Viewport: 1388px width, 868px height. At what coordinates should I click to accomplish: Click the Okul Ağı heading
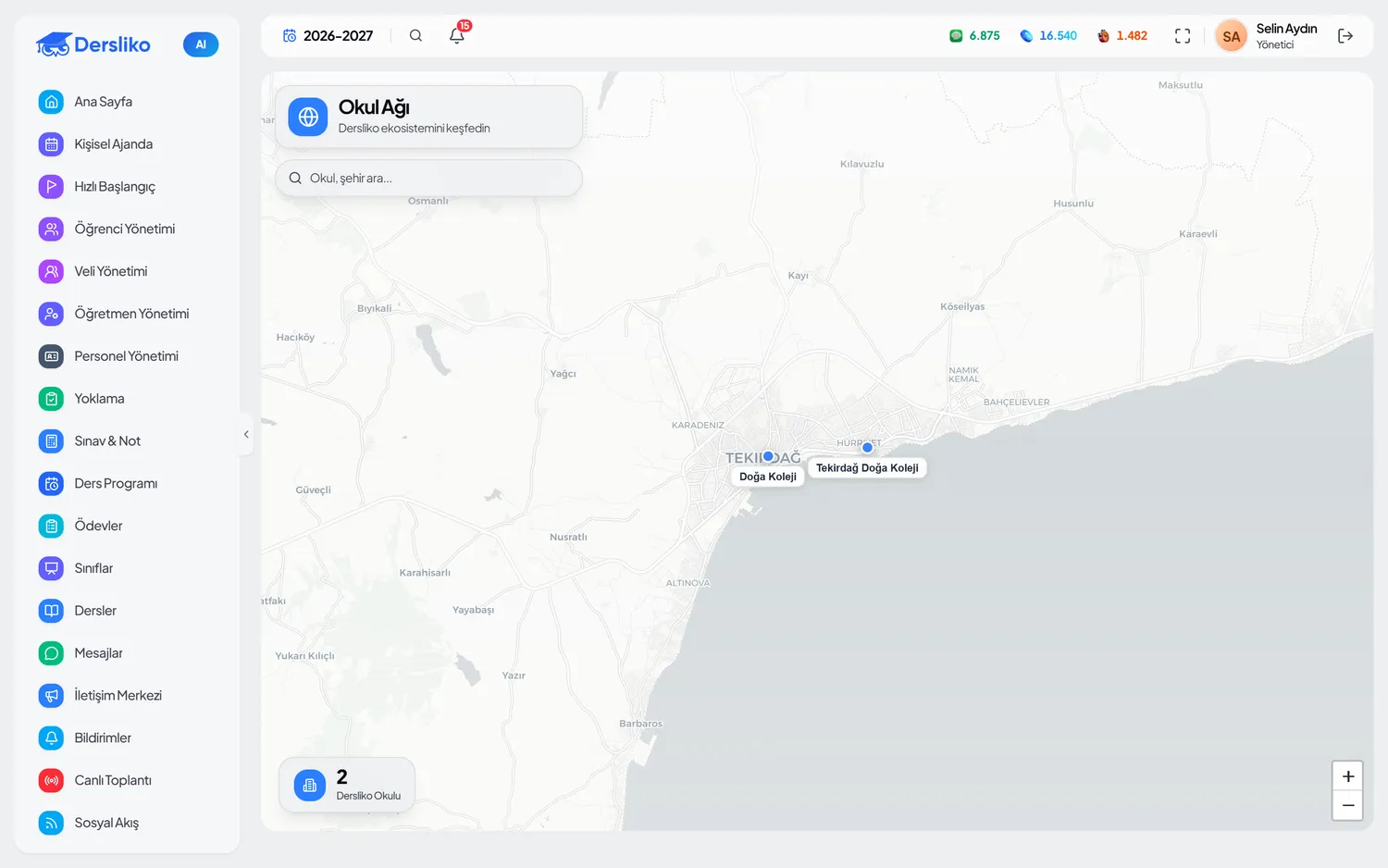[x=374, y=107]
